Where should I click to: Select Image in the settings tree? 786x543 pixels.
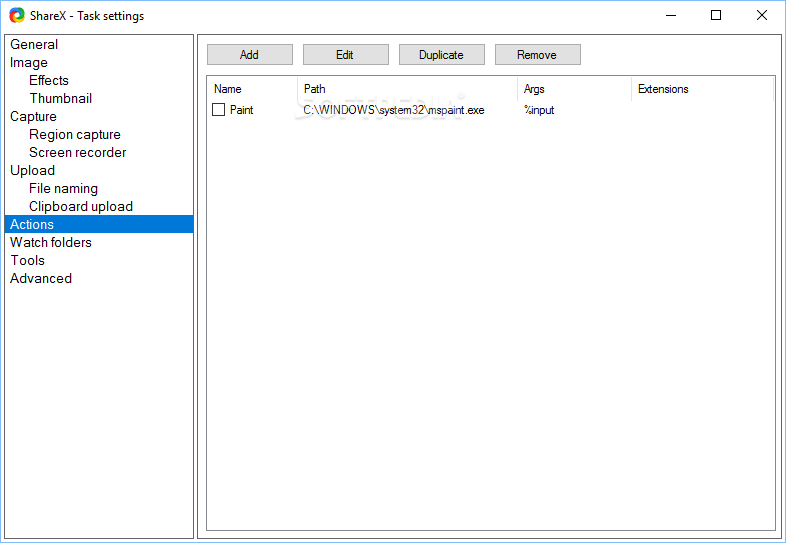(29, 63)
